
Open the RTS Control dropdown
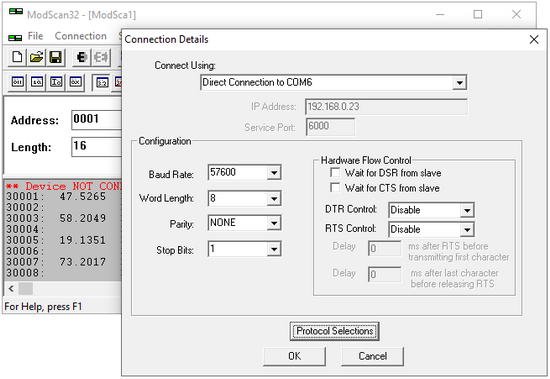pos(467,230)
